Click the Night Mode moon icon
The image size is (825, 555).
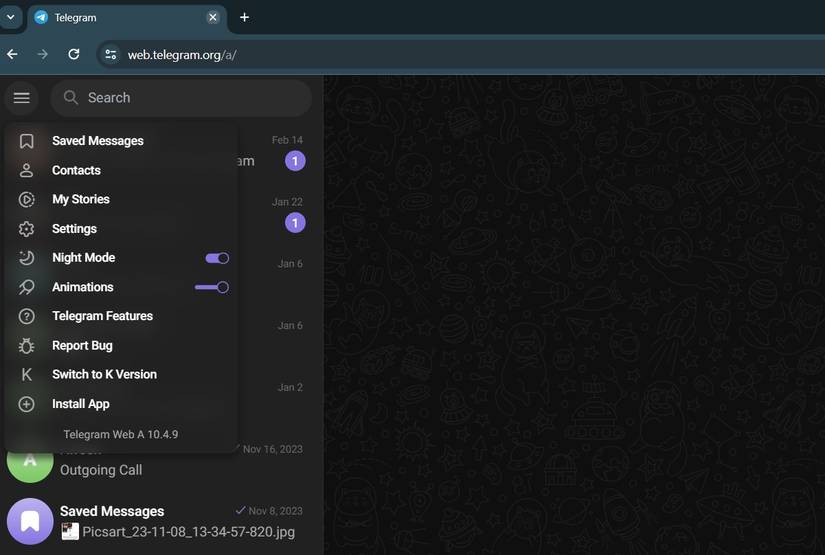[26, 258]
